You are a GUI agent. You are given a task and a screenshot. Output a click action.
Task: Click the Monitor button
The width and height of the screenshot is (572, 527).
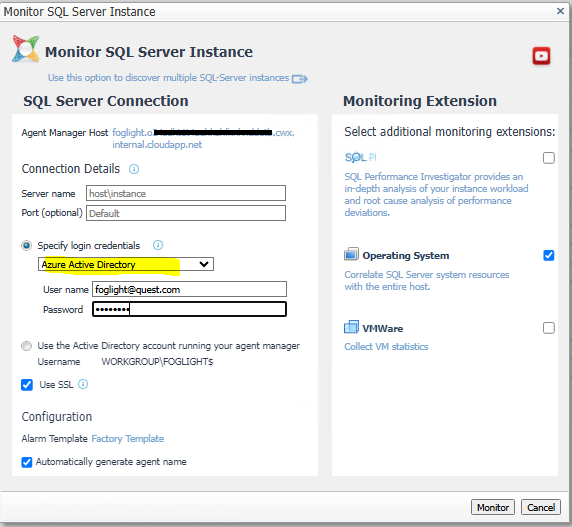click(493, 507)
